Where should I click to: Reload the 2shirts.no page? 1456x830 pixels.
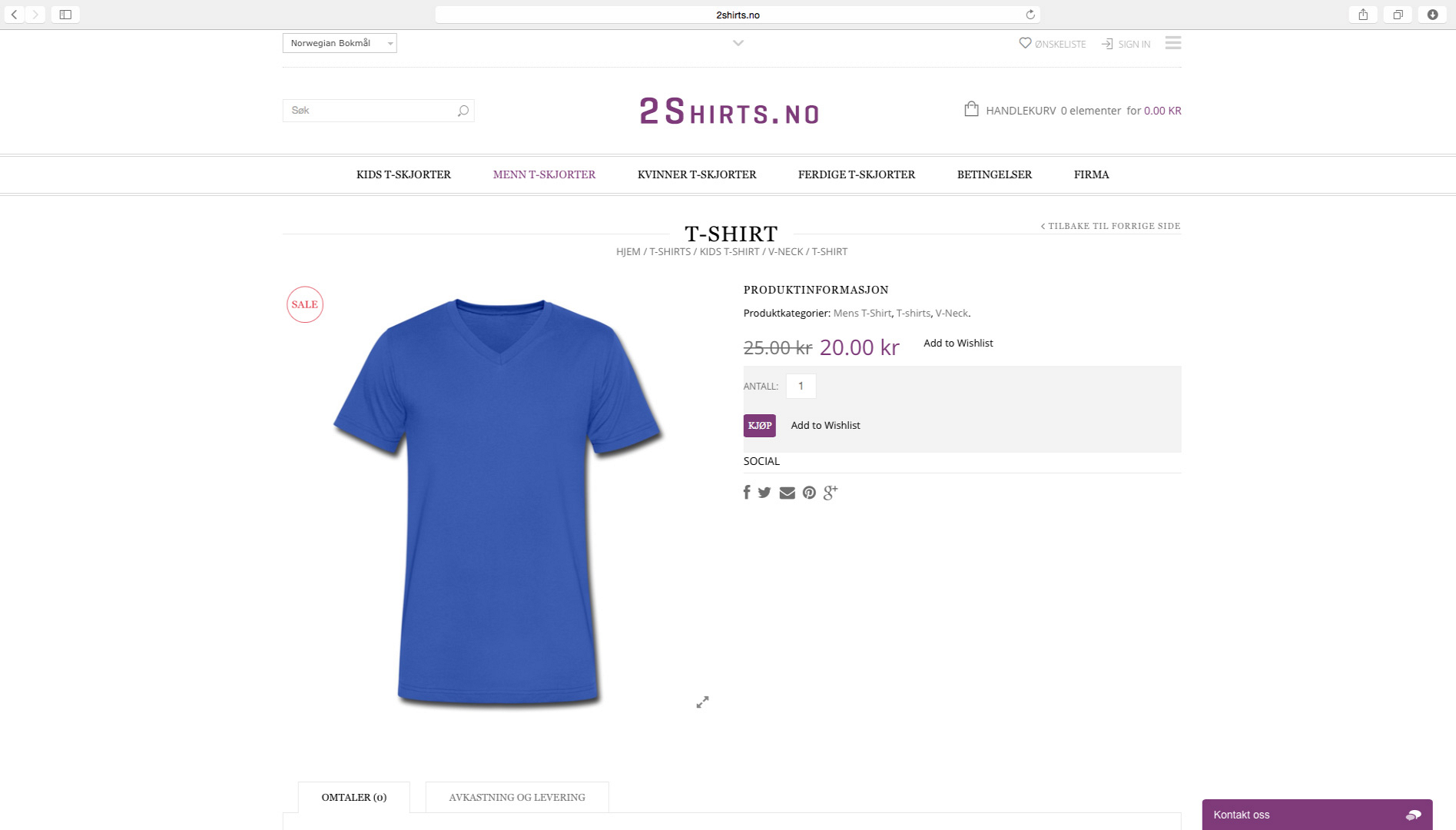click(x=1030, y=15)
